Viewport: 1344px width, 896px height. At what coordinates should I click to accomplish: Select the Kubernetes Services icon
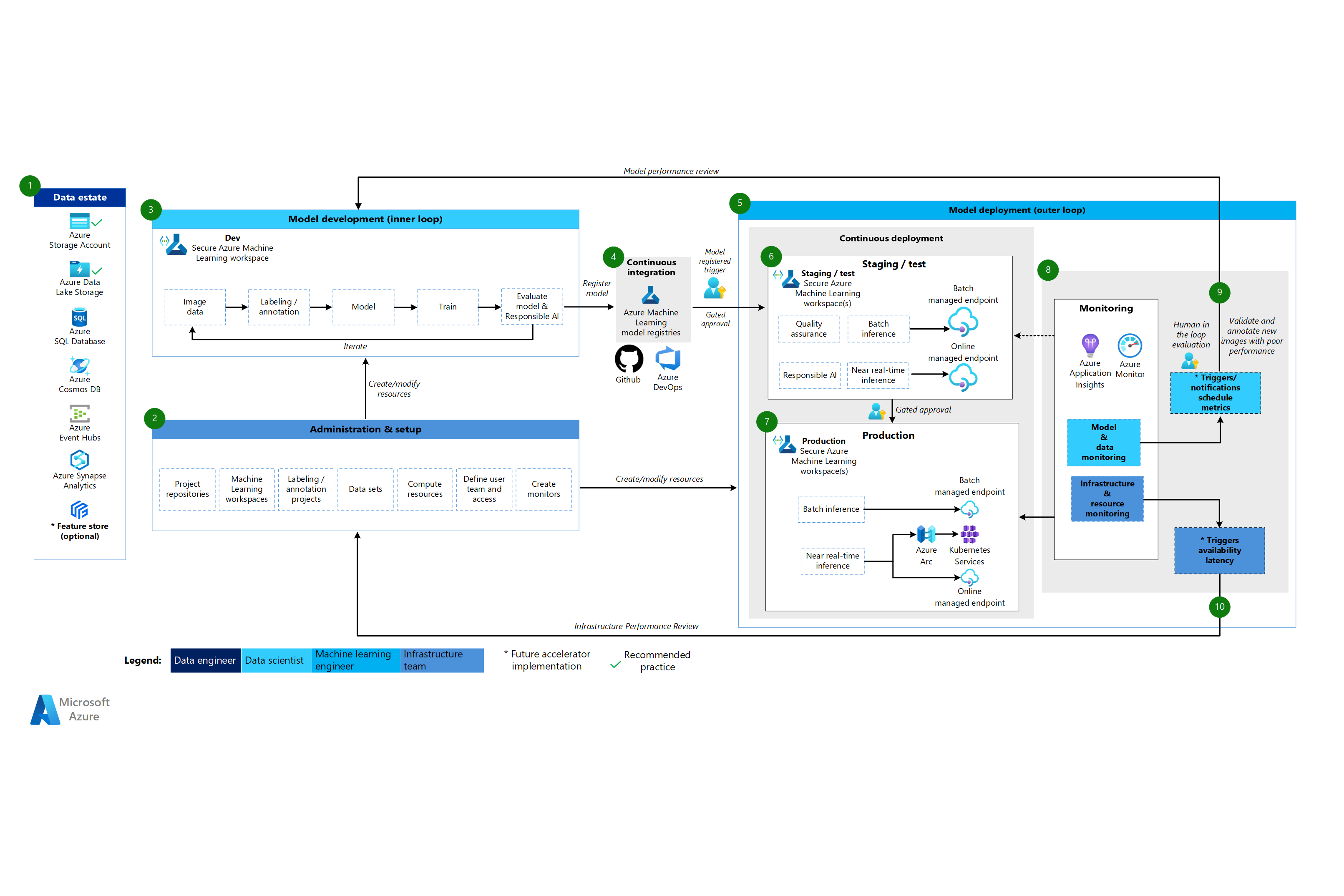pos(969,534)
